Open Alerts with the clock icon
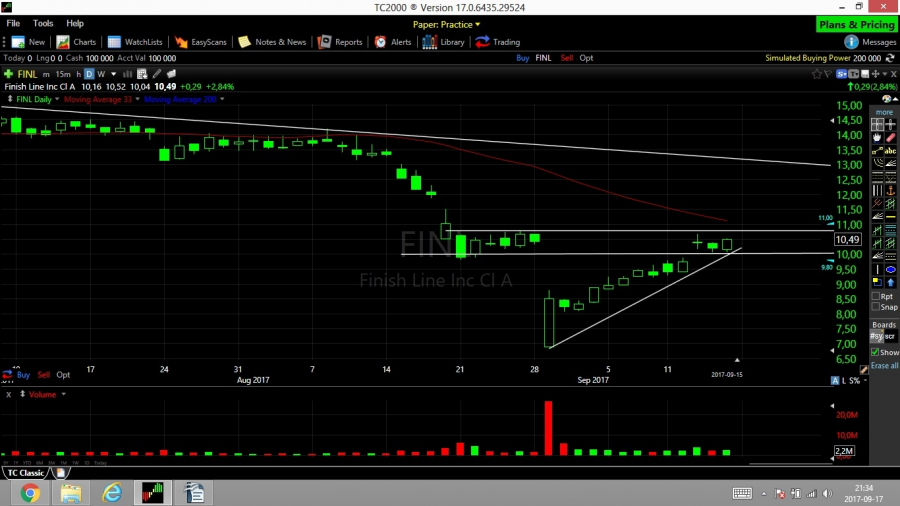Viewport: 900px width, 506px height. tap(393, 42)
